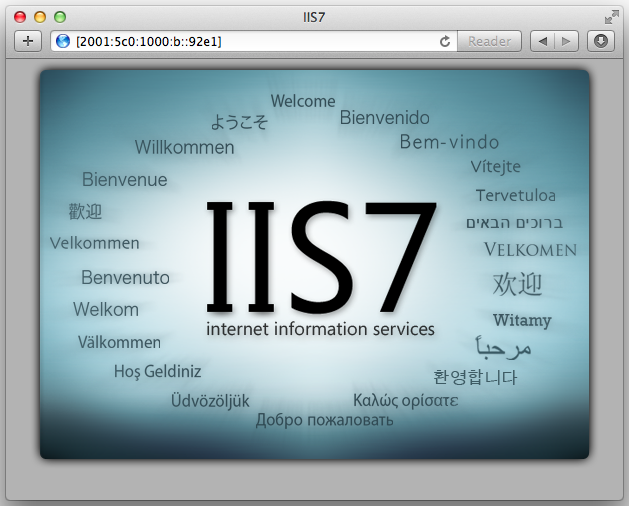Close the window with the red button
The image size is (629, 506).
(x=20, y=17)
